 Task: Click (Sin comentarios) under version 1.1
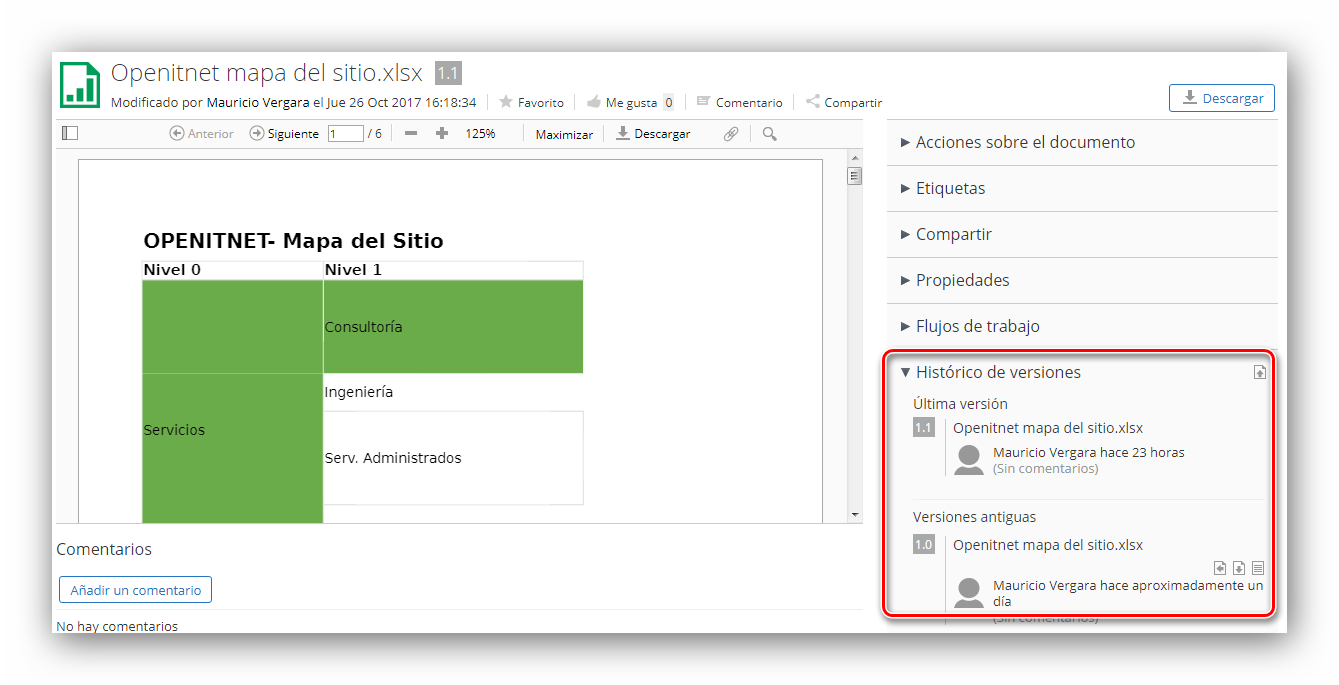(x=1045, y=468)
